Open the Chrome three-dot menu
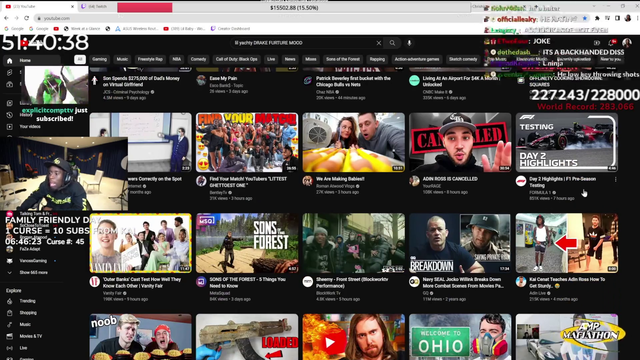 coord(637,18)
